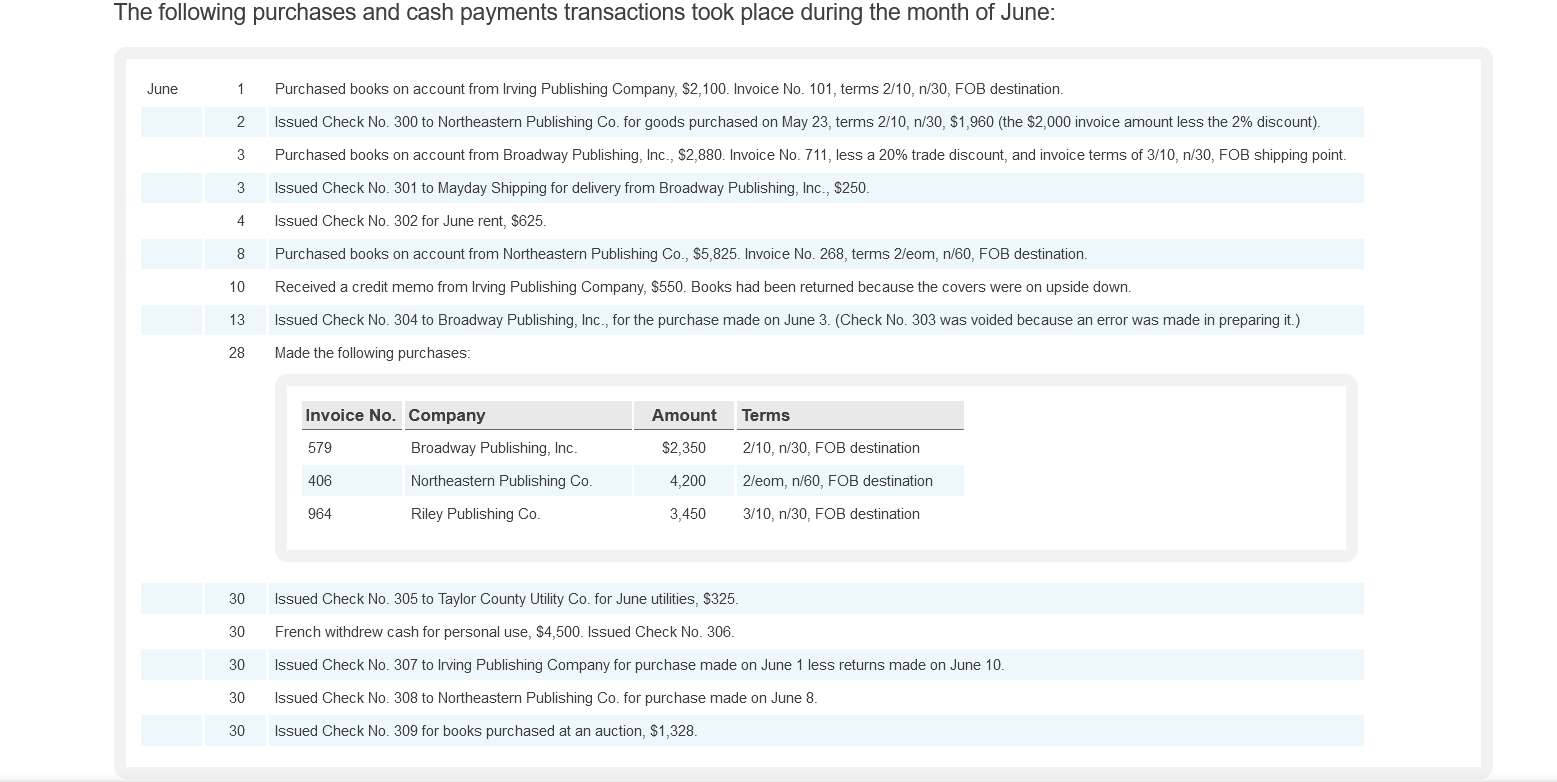Viewport: 1557px width, 782px height.
Task: Select the Check No. 309 auction books entry
Action: [486, 731]
